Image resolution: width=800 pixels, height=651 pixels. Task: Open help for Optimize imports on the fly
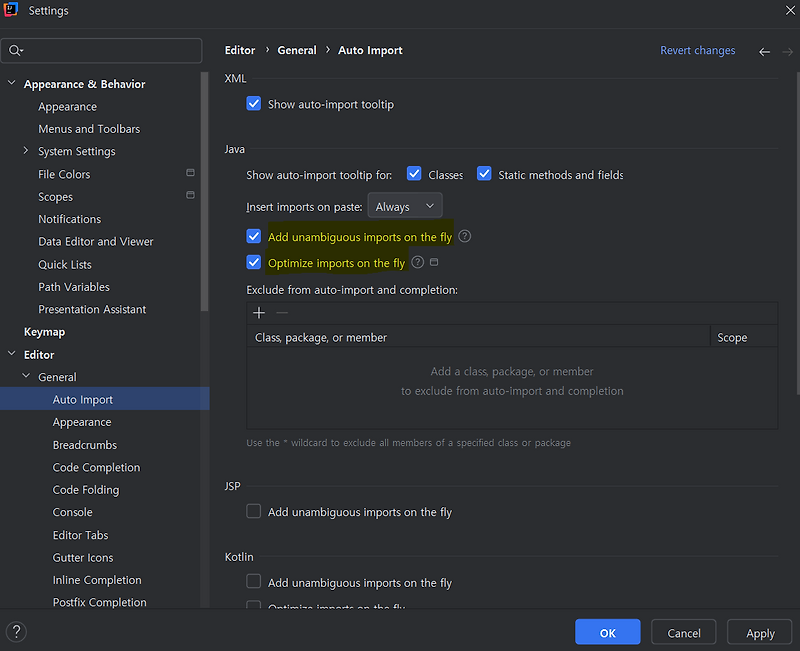coord(417,262)
